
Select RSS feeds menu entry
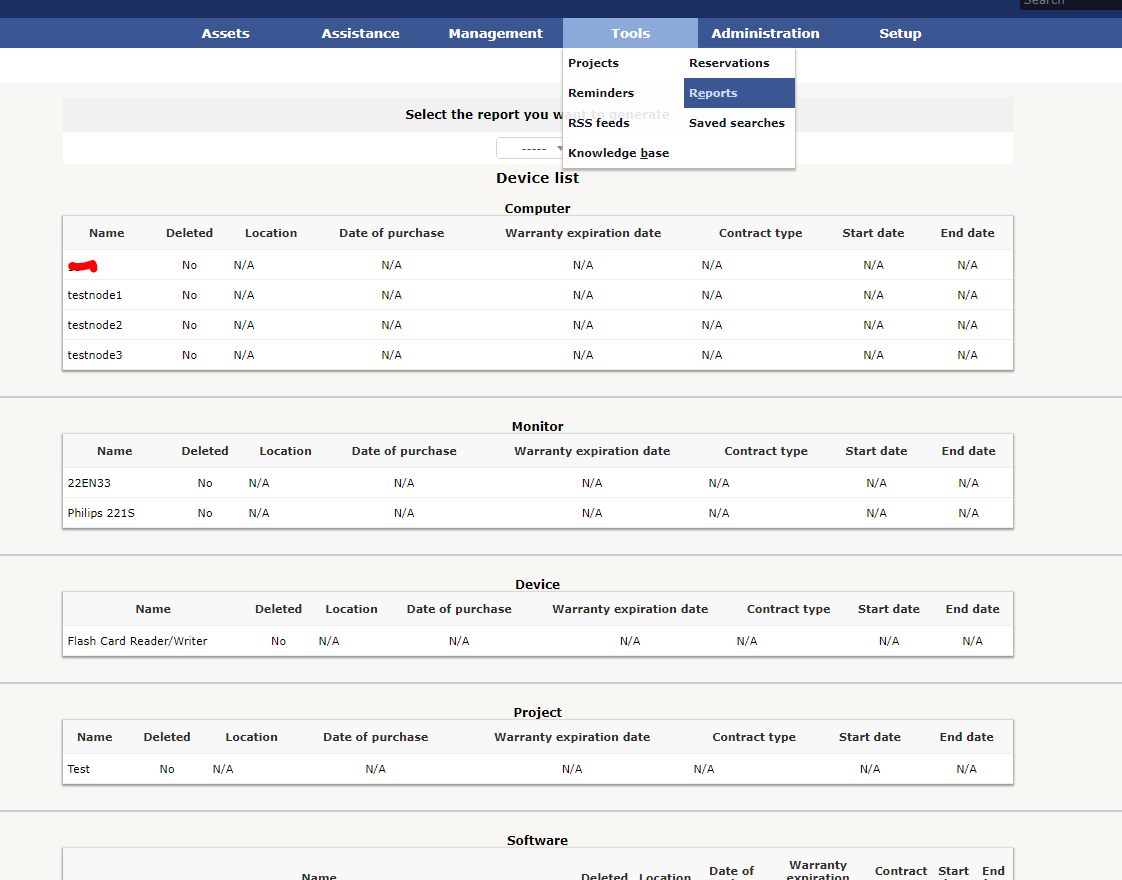[x=599, y=123]
